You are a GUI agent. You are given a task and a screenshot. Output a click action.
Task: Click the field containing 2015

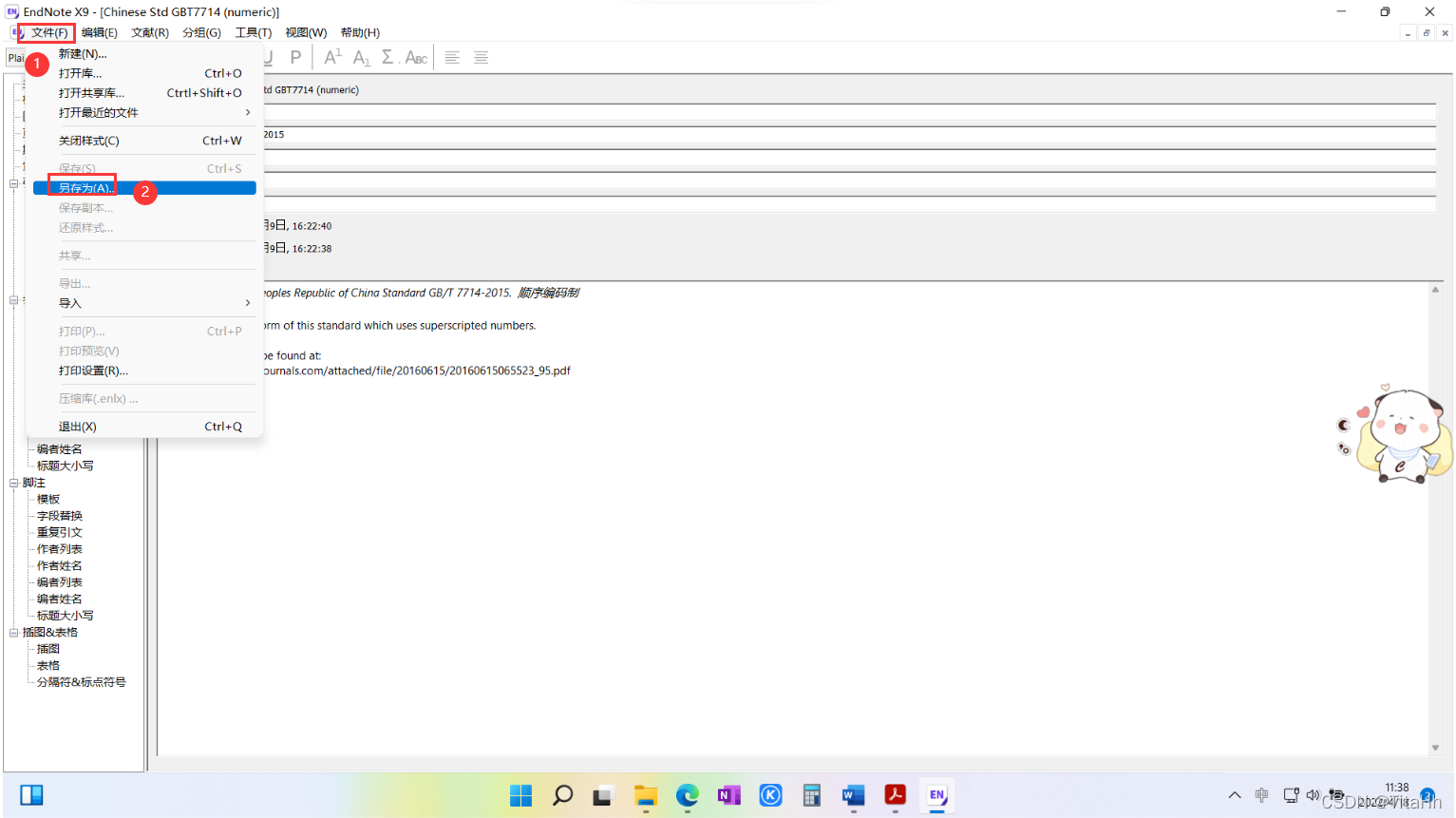(849, 135)
